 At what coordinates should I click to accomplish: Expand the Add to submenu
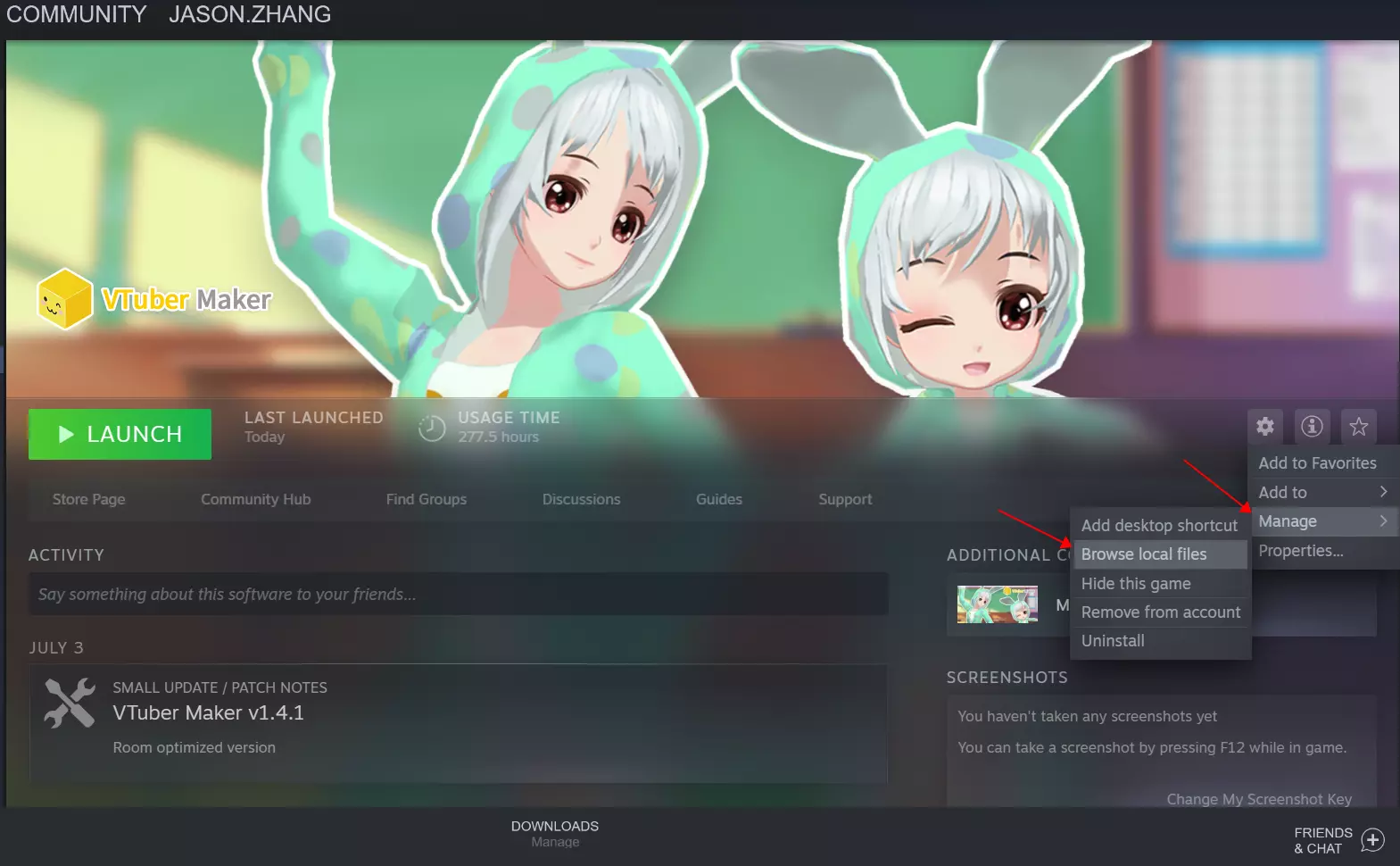click(1323, 492)
